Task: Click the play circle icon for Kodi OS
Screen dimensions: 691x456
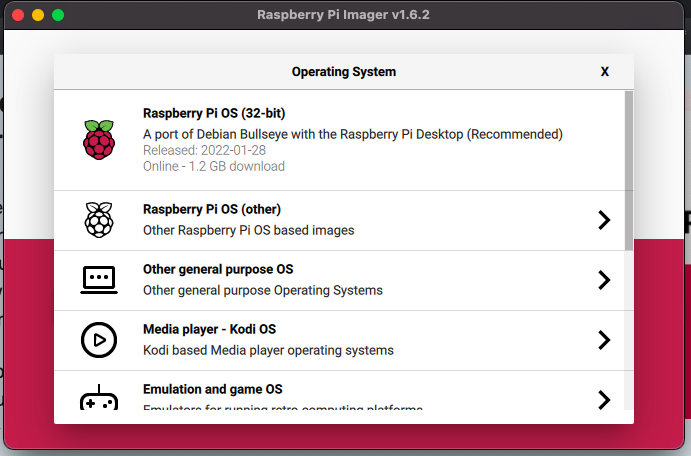Action: pos(99,340)
